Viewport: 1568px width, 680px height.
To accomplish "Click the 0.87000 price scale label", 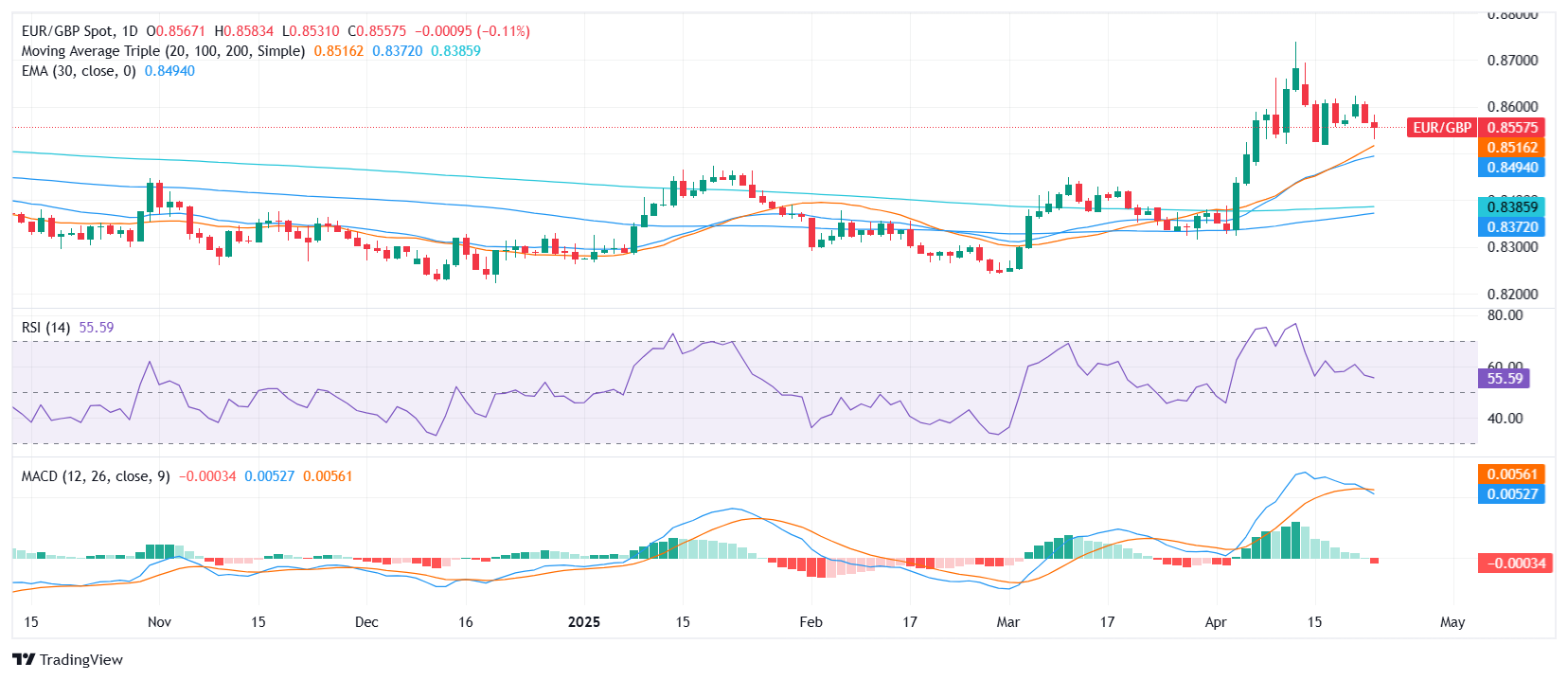I will [x=1512, y=60].
